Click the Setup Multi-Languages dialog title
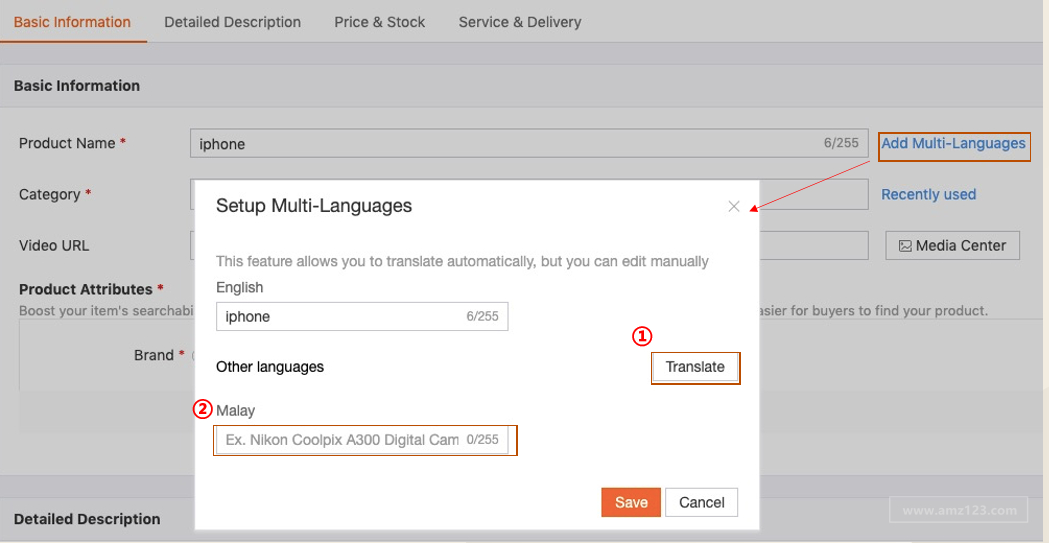 (314, 206)
